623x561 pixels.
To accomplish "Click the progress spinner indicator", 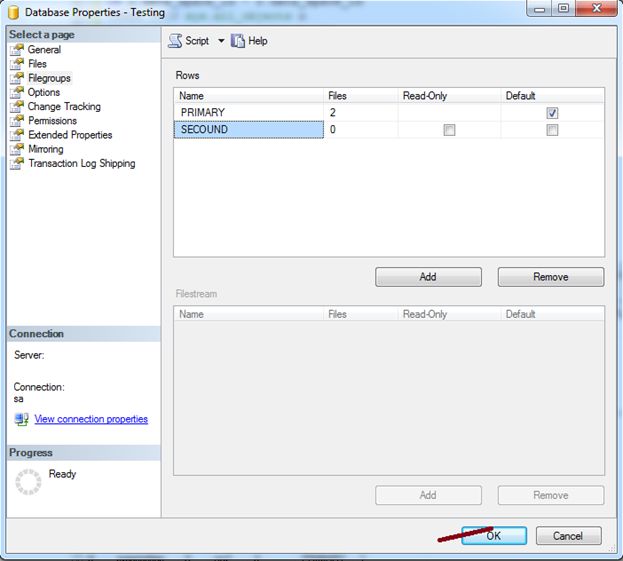I will pos(28,482).
